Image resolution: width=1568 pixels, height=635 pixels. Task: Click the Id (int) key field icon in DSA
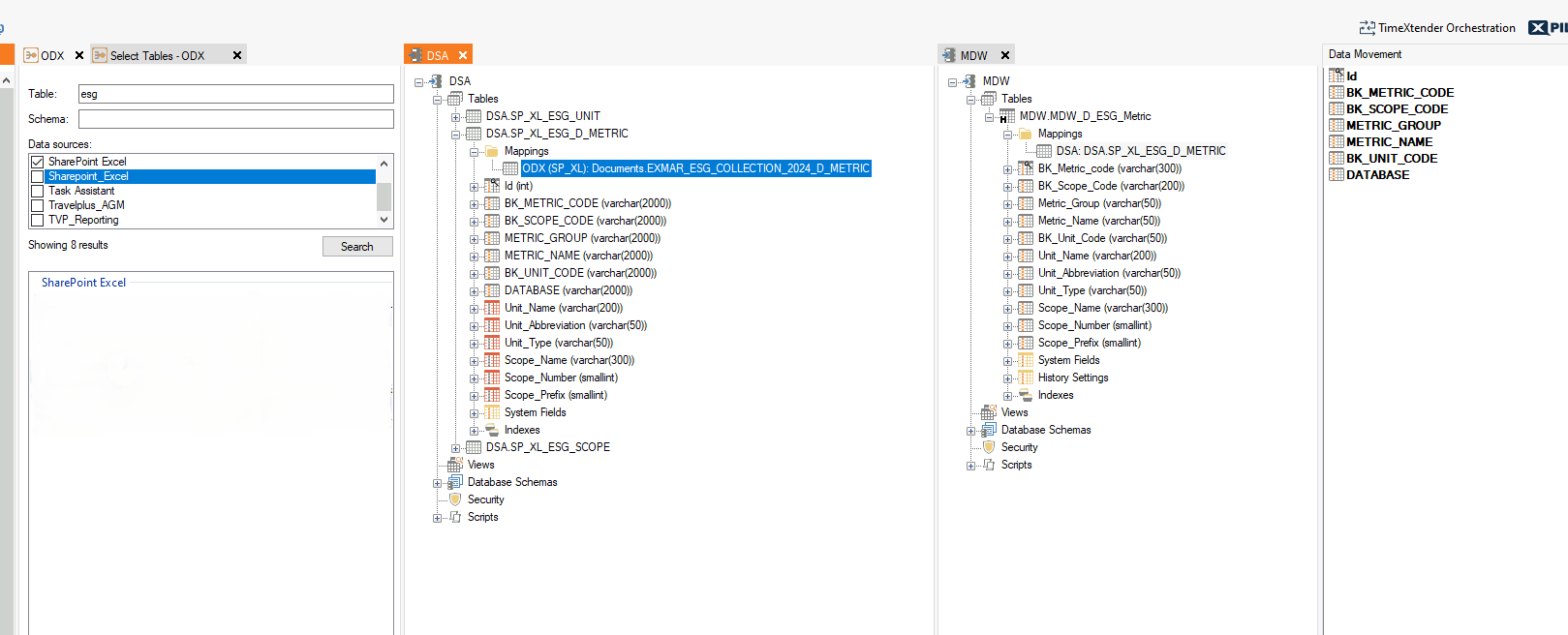click(492, 186)
